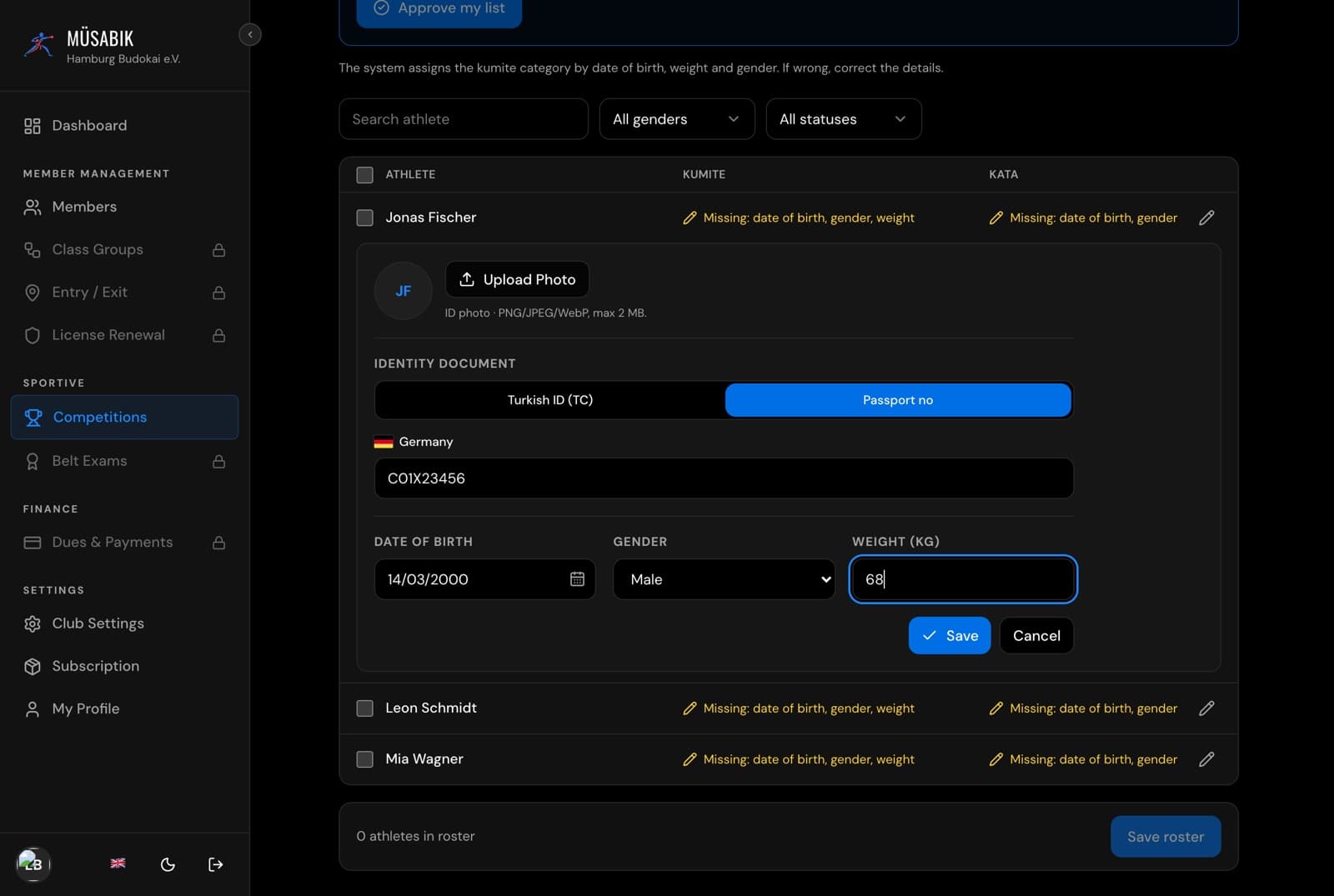The image size is (1334, 896).
Task: Click the edit pencil icon for Mia Wagner
Action: click(x=1206, y=759)
